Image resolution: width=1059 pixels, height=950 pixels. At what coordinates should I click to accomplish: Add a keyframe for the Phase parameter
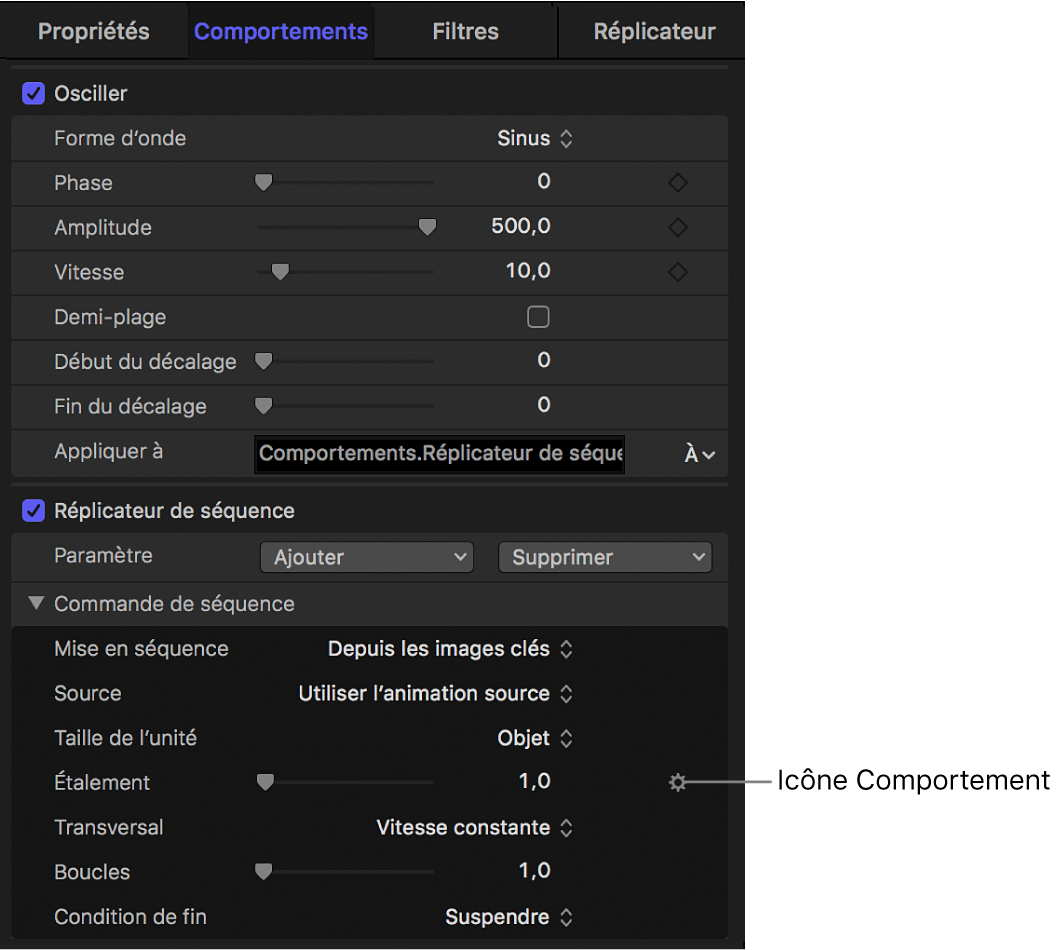[x=677, y=182]
